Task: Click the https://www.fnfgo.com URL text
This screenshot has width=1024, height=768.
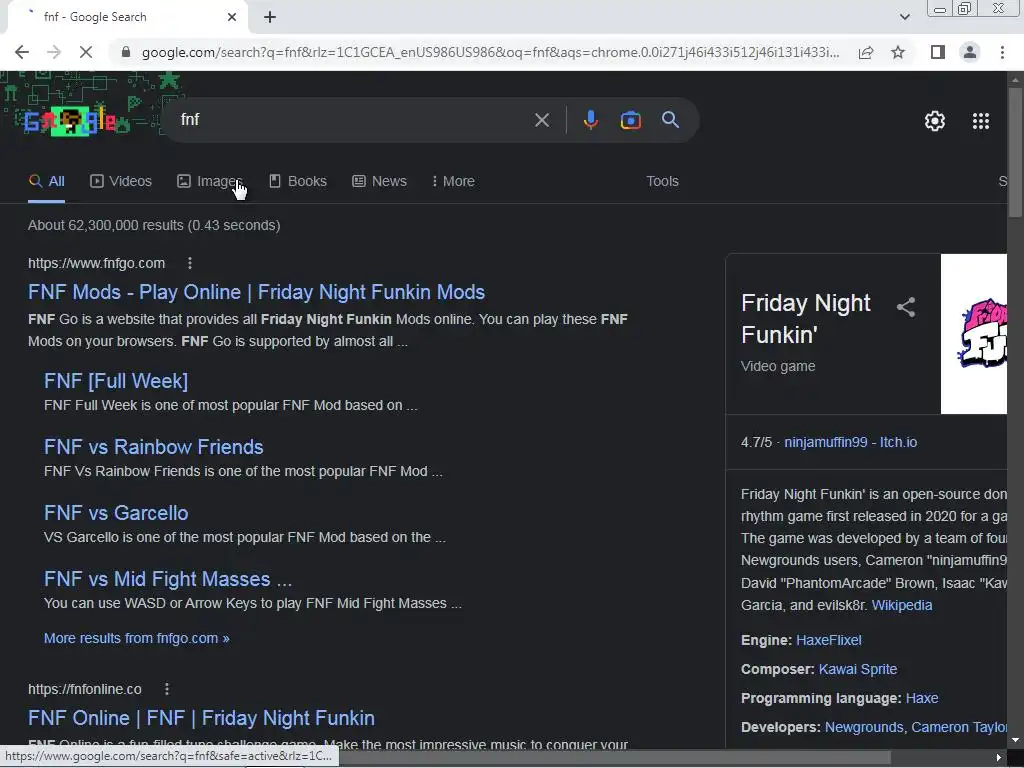Action: [96, 263]
